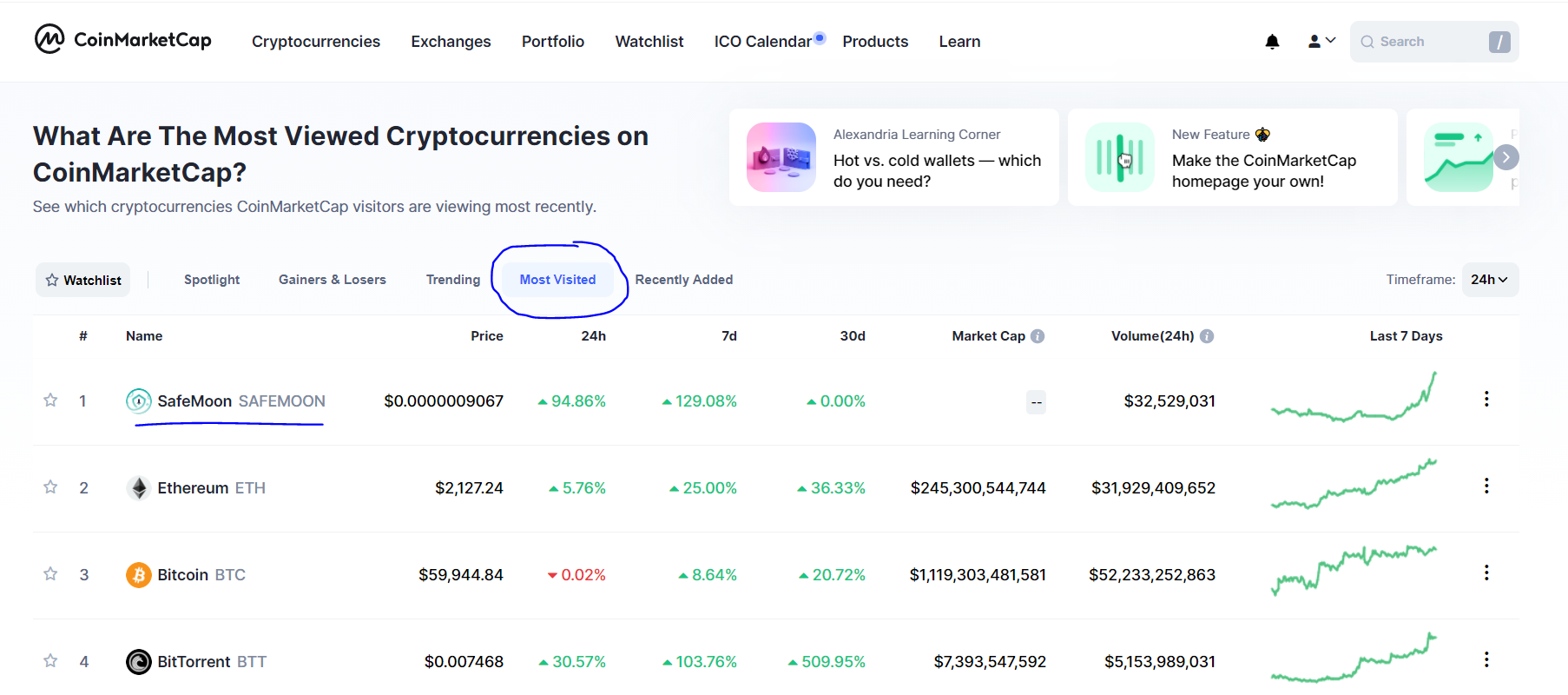Viewport: 1568px width, 695px height.
Task: Sort by the Volume(24h) column header
Action: [x=1153, y=336]
